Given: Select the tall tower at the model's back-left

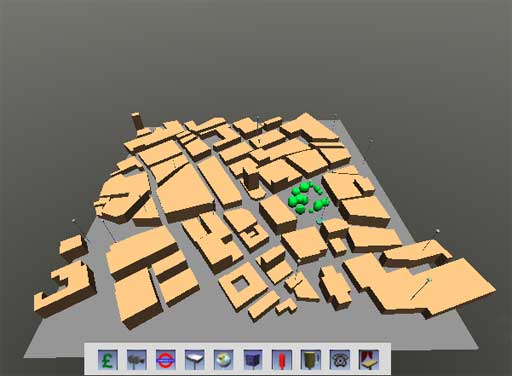Looking at the screenshot, I should tap(137, 121).
